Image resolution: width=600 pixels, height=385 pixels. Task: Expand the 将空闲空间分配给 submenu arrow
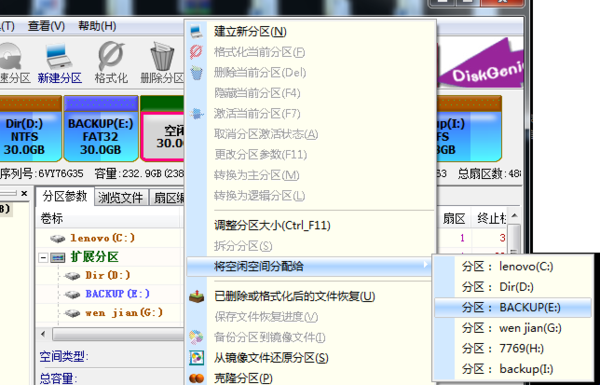(425, 264)
